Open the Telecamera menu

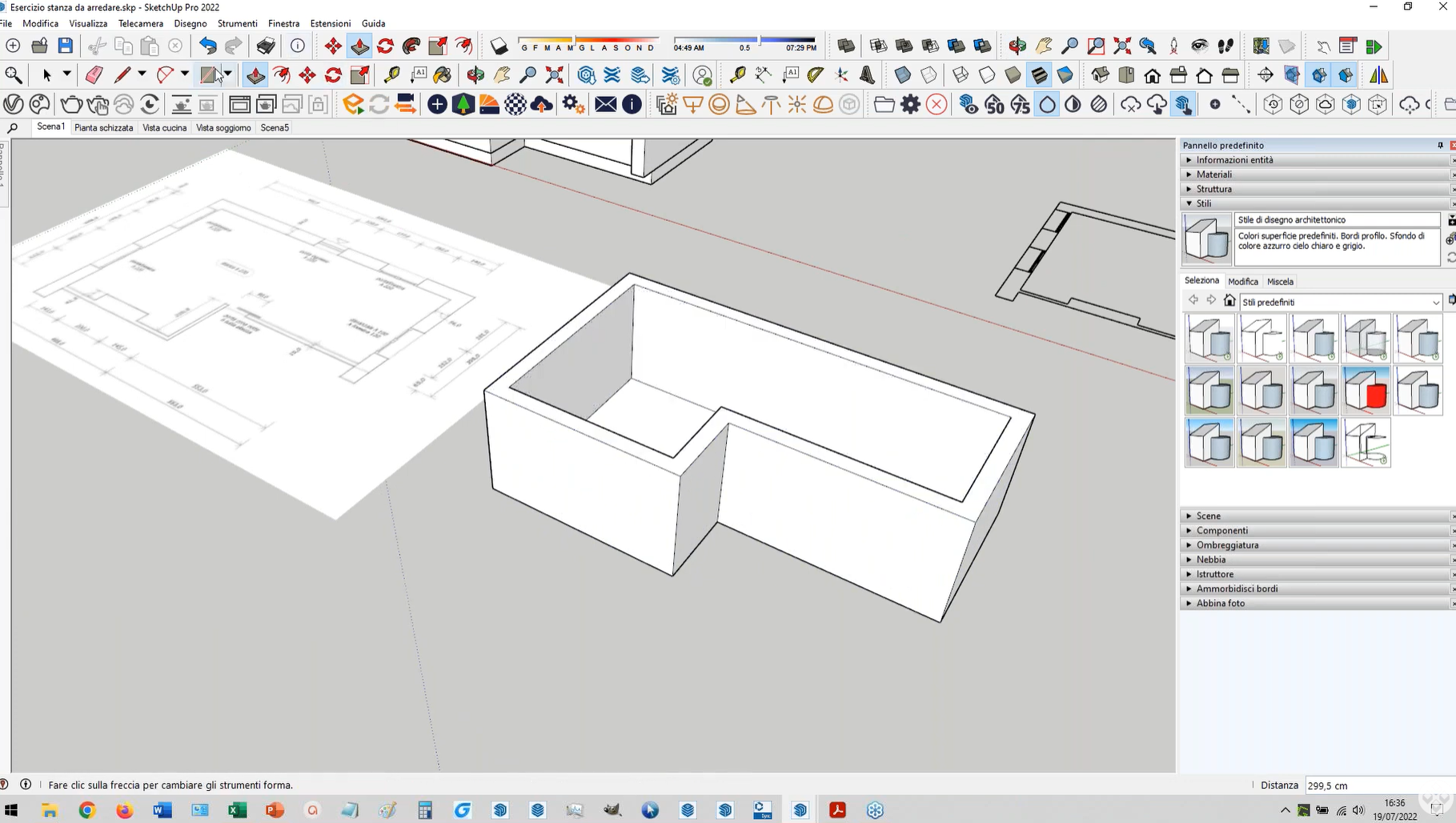pos(140,23)
